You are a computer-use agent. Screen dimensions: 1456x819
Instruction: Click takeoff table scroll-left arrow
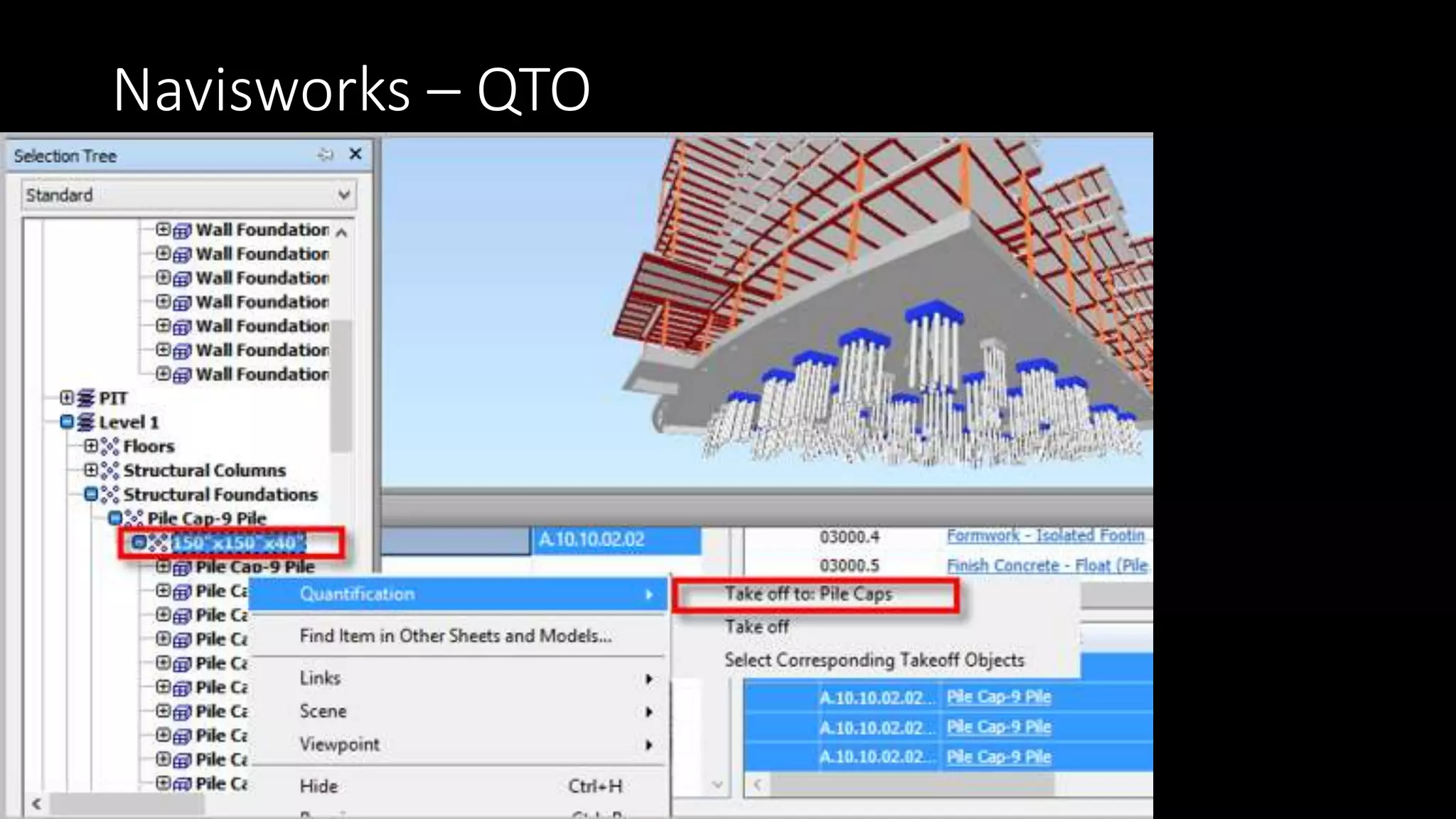point(758,785)
